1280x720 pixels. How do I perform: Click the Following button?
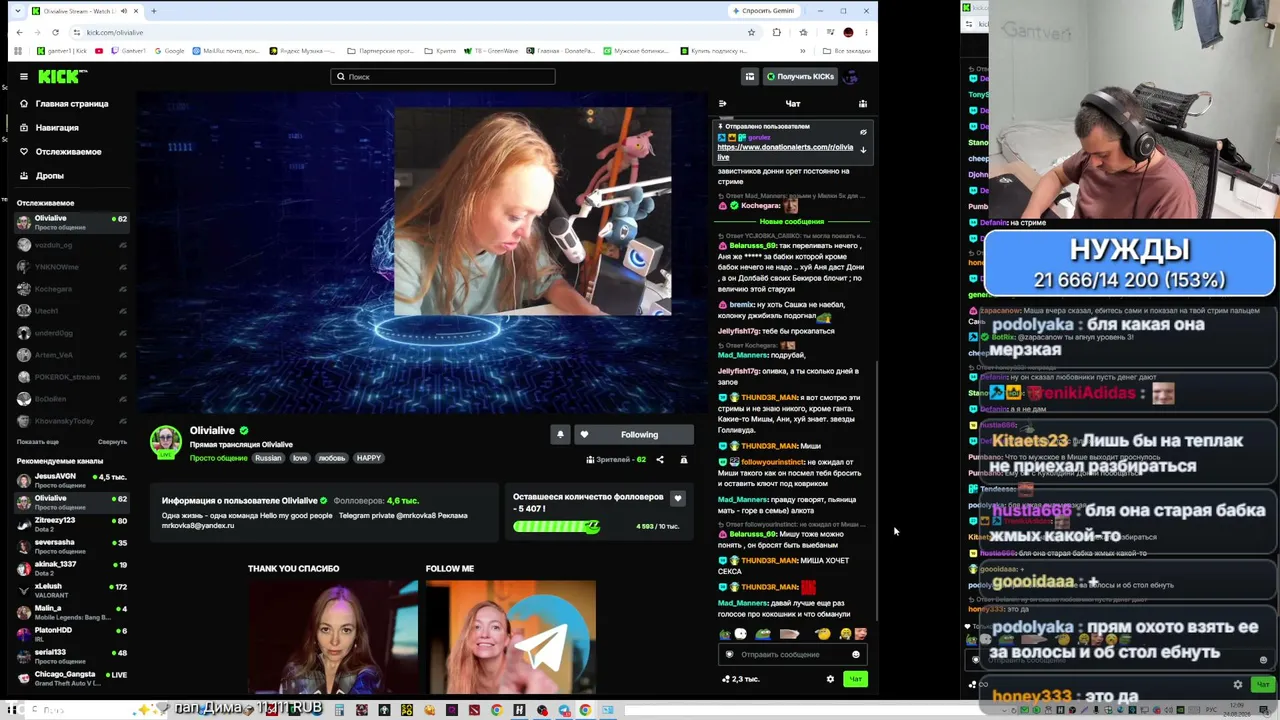634,435
